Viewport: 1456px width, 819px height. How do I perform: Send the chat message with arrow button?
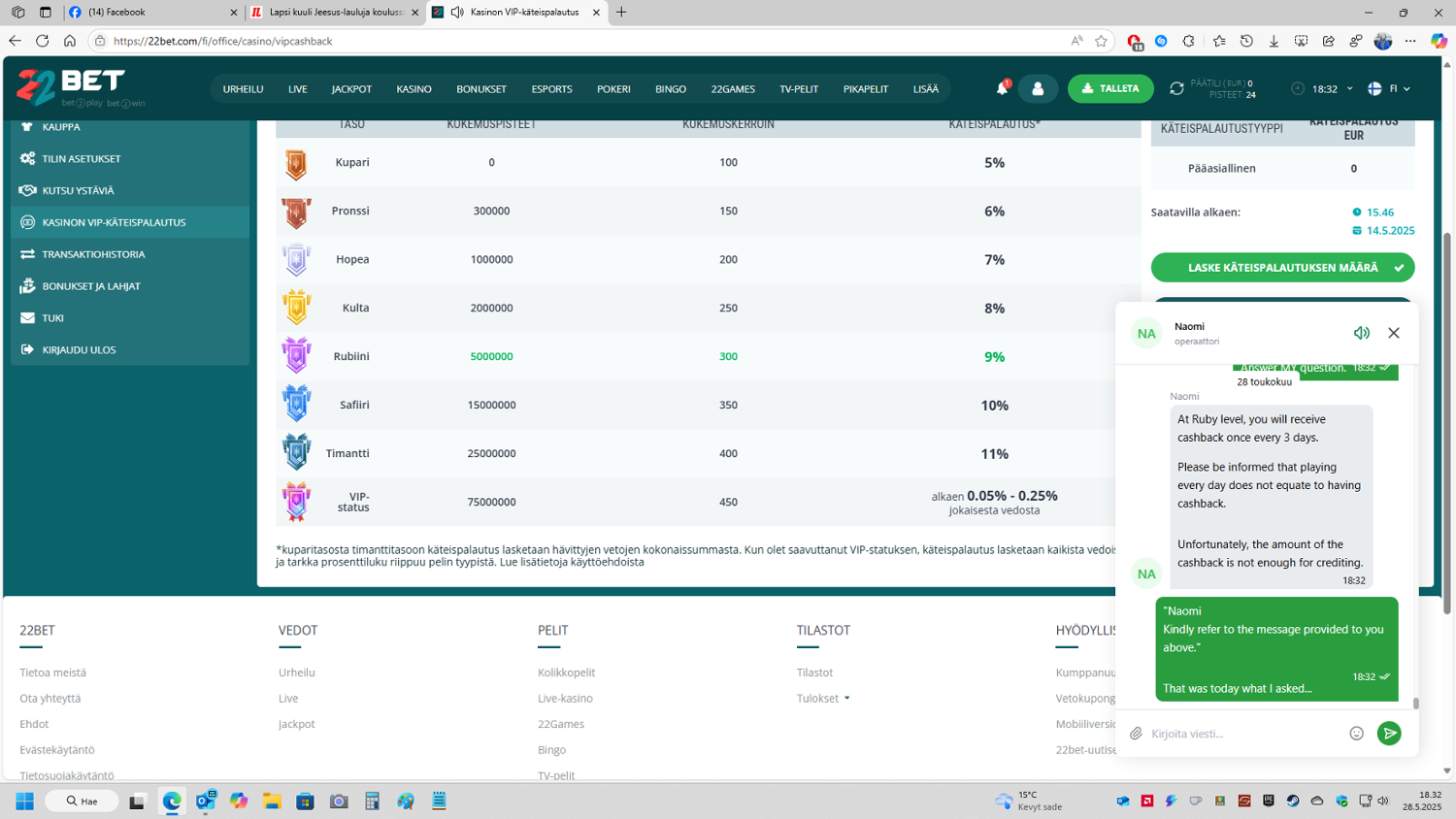[1389, 734]
